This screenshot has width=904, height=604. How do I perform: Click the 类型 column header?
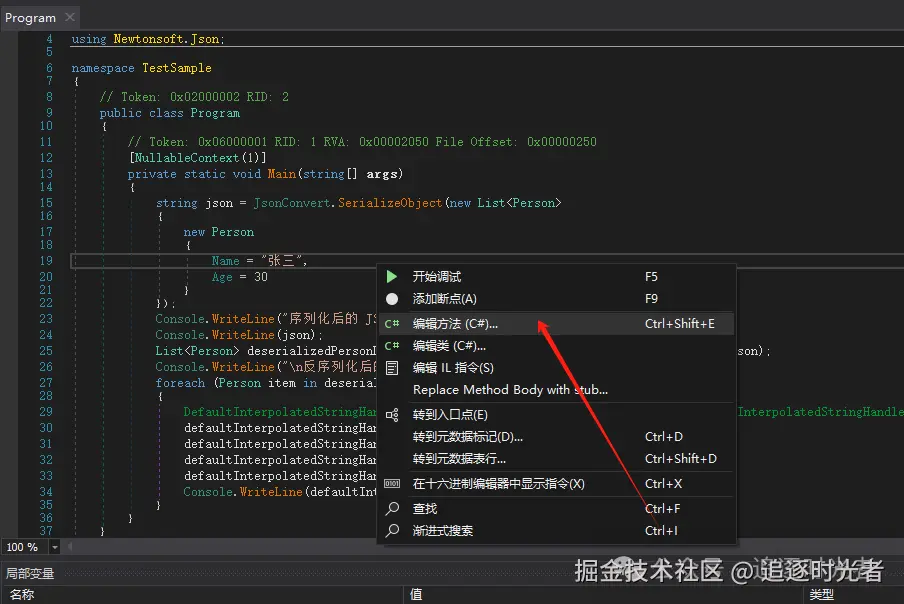(x=822, y=594)
